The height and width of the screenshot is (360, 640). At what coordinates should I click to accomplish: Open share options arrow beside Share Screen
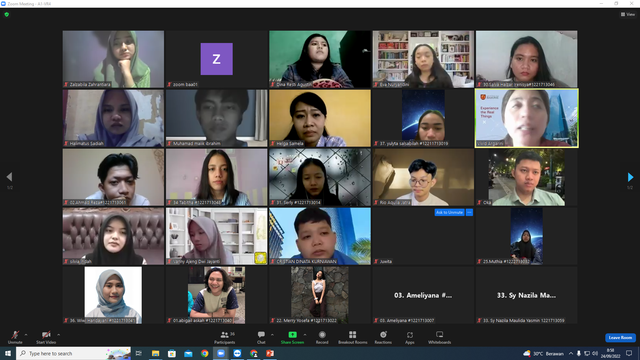[x=305, y=335]
